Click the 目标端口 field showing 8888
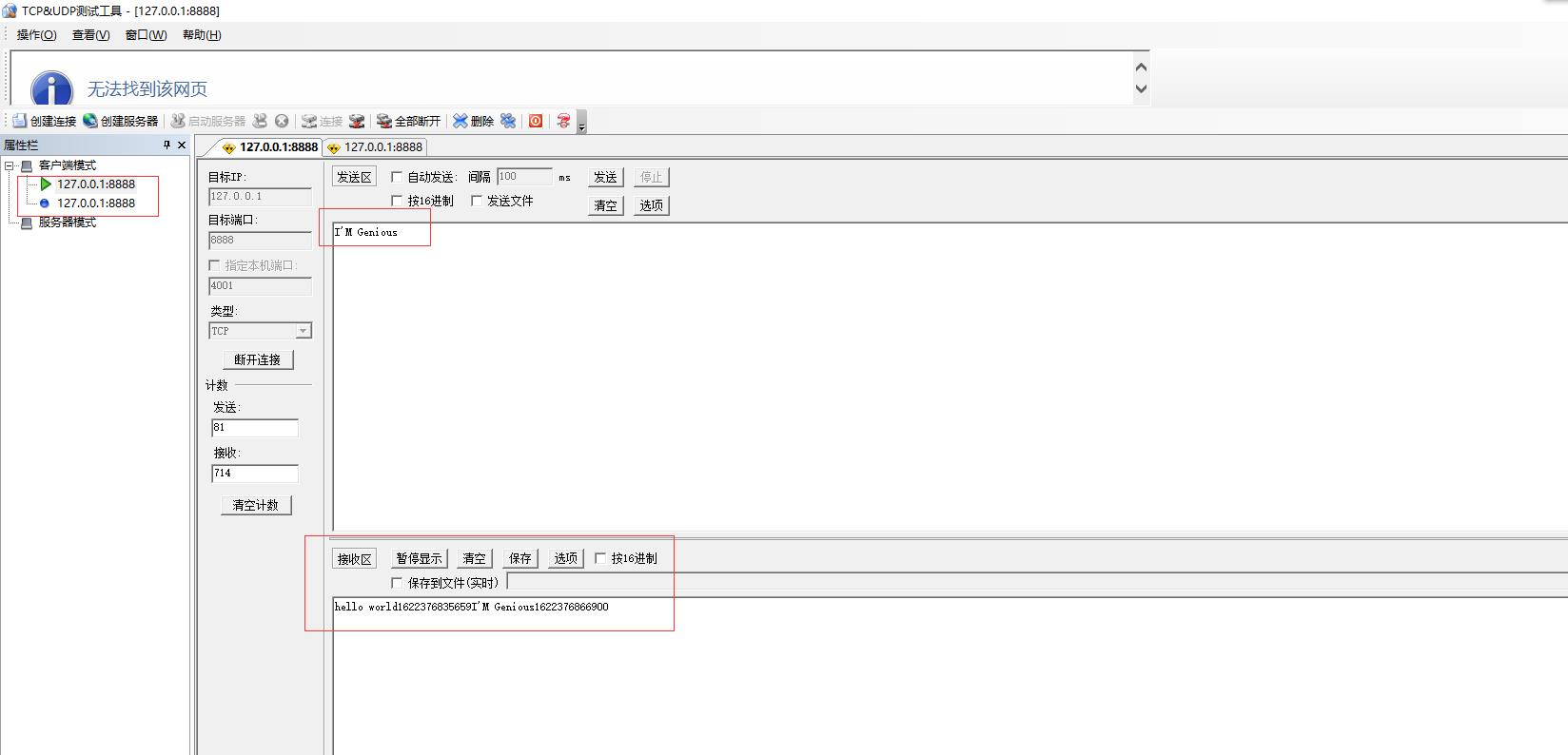 point(260,241)
